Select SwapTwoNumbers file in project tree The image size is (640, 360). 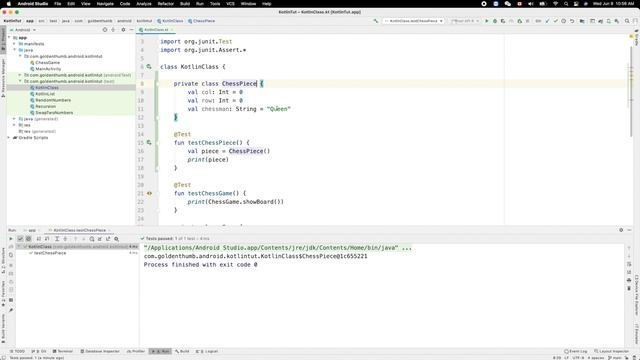(x=54, y=112)
